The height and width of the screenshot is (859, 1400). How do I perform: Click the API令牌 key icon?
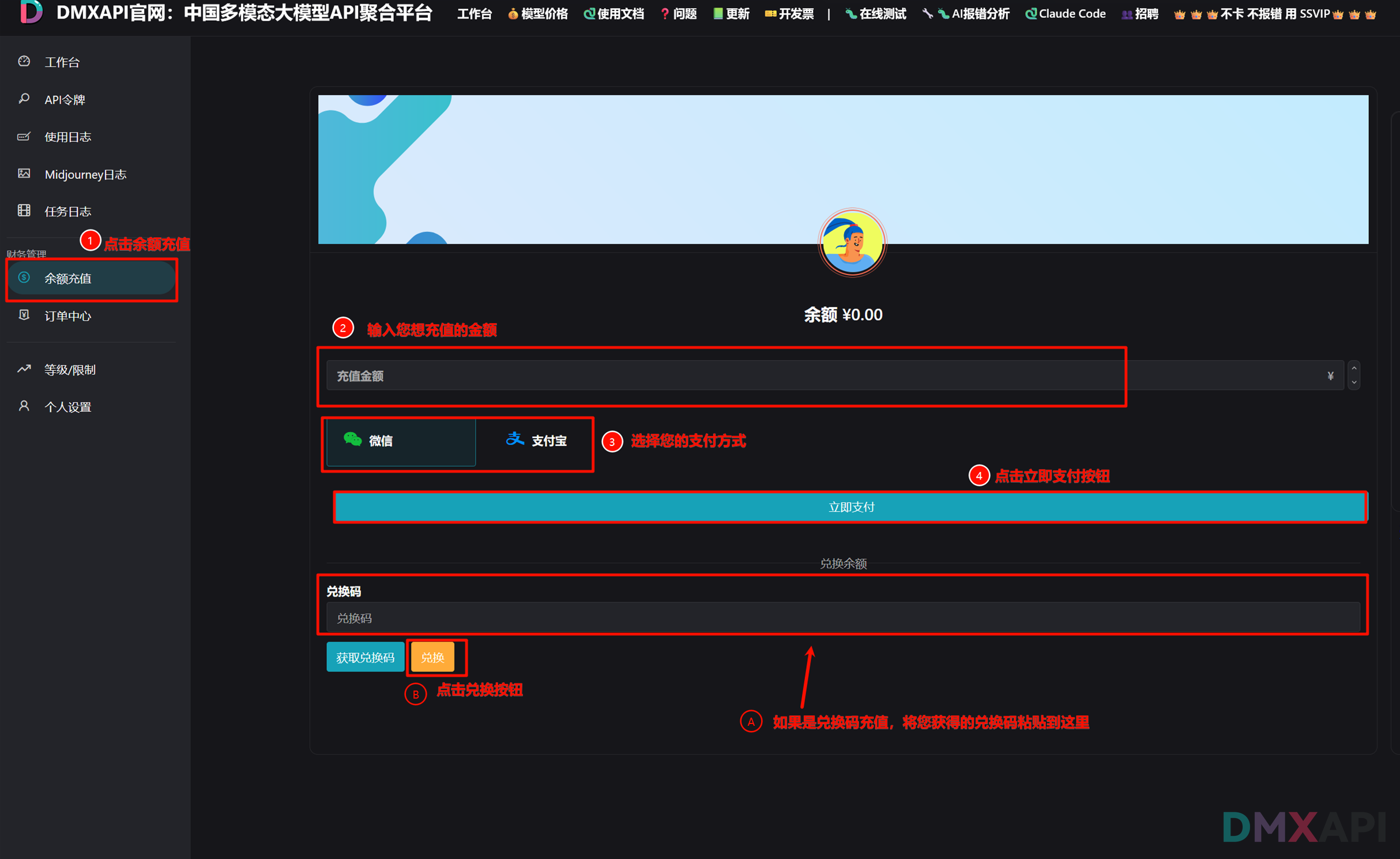pos(24,99)
